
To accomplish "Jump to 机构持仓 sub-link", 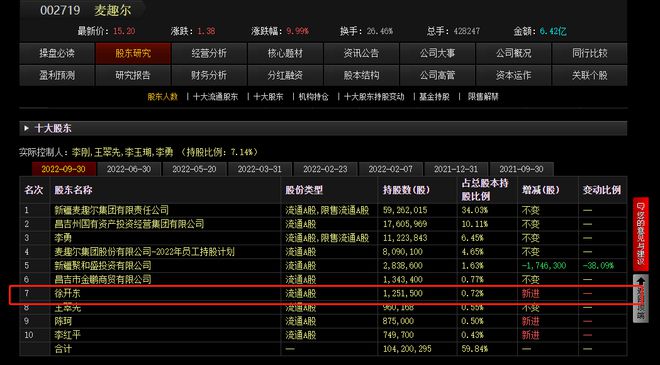I will pos(314,97).
